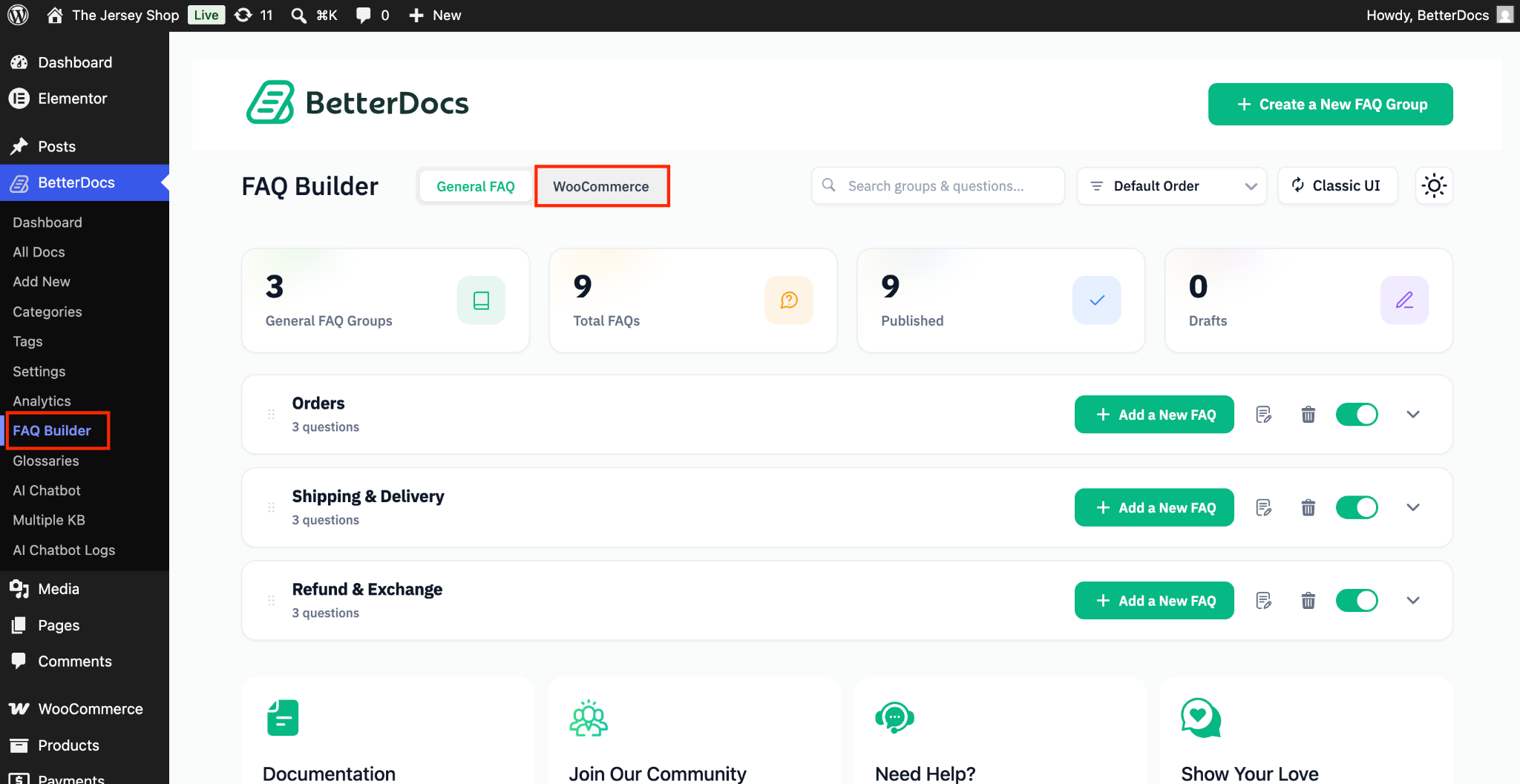
Task: Open the Orders group title
Action: [x=318, y=403]
